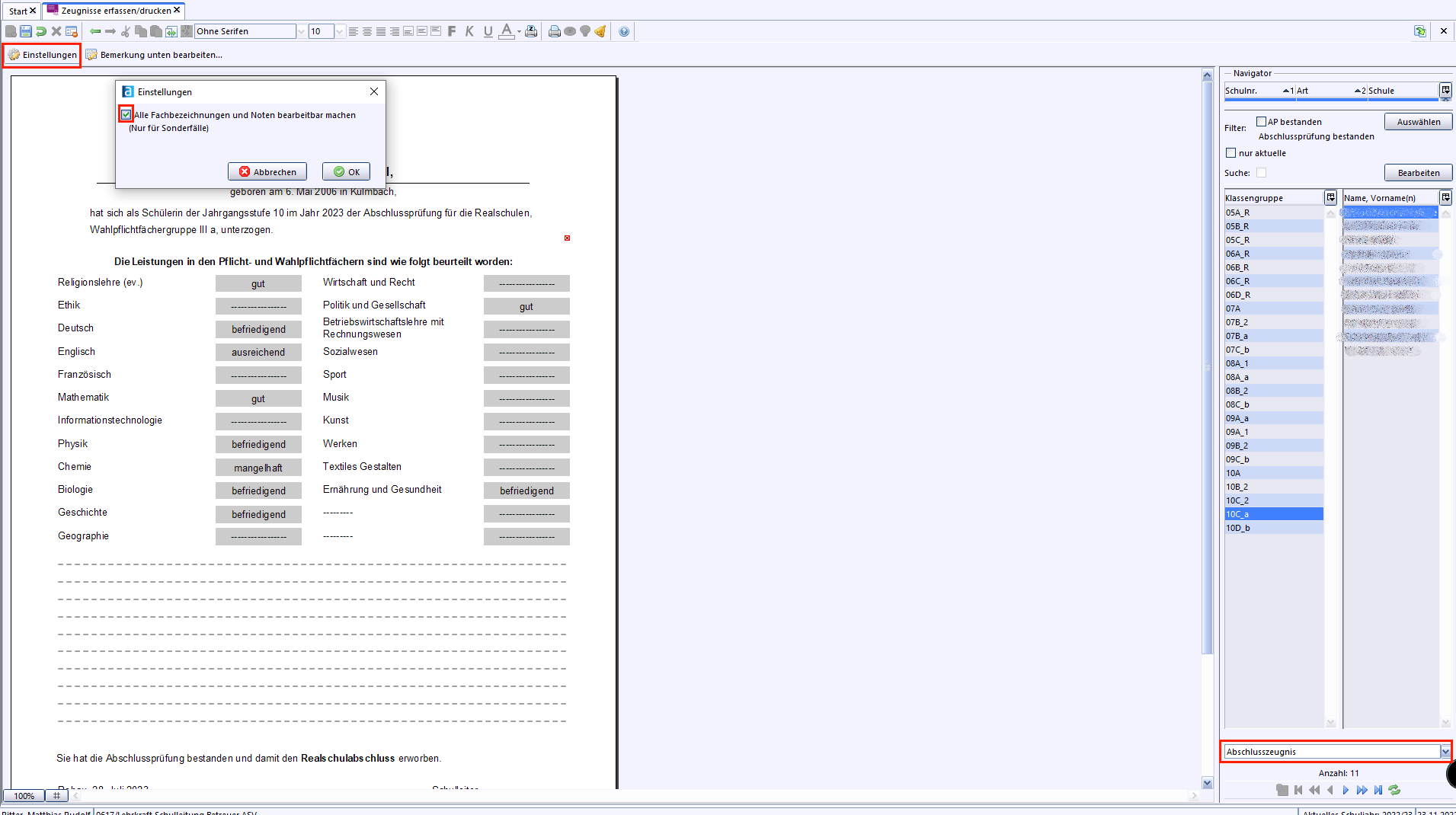
Task: Switch to the Start tab
Action: 18,11
